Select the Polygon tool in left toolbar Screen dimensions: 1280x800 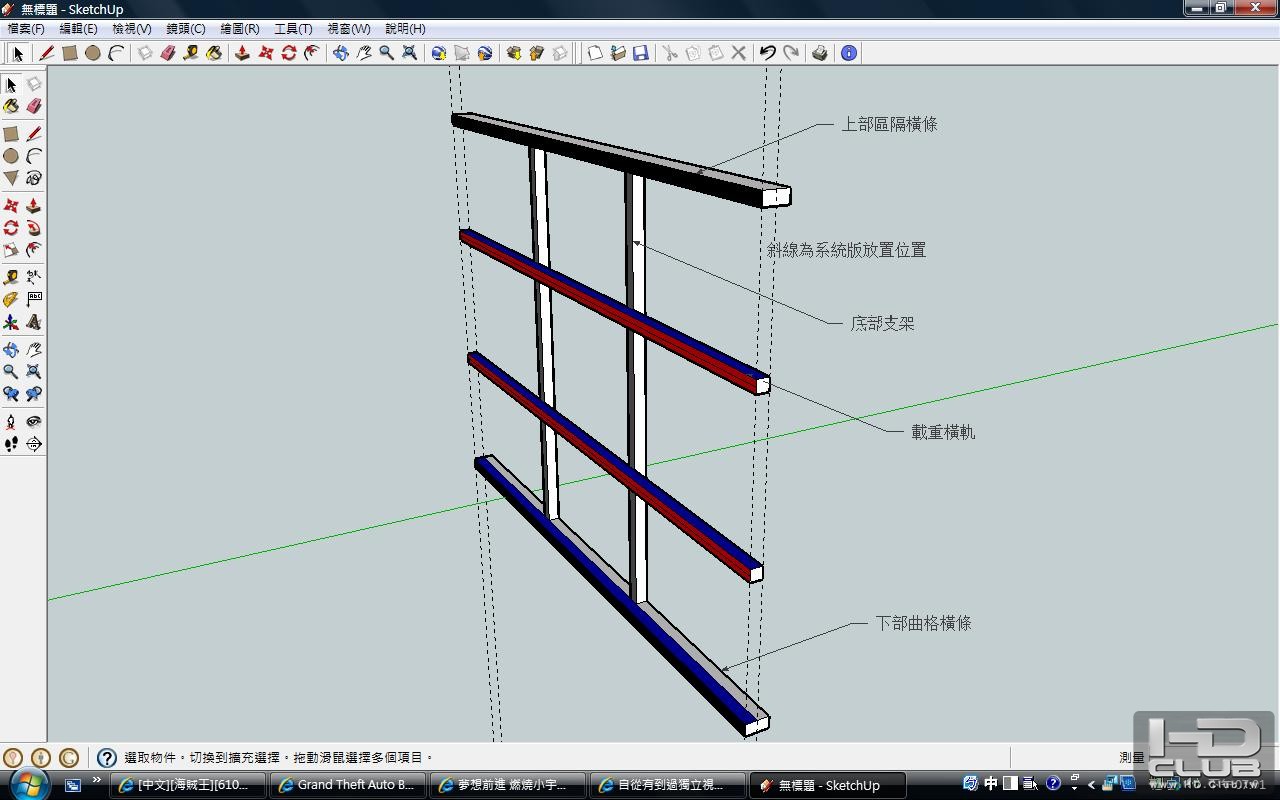click(x=11, y=178)
